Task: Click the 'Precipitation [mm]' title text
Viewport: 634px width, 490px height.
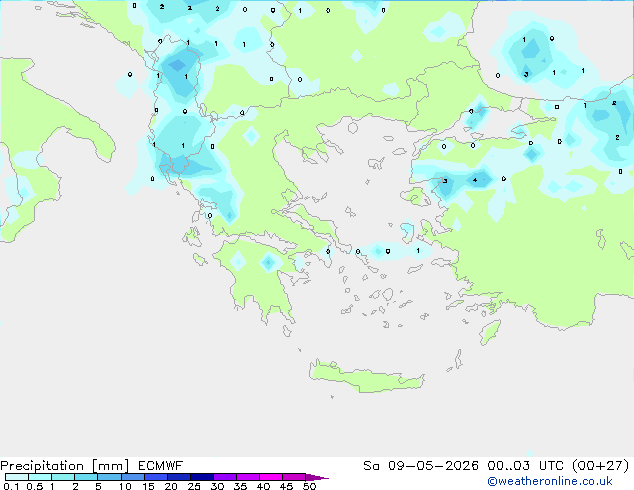Action: tap(65, 466)
